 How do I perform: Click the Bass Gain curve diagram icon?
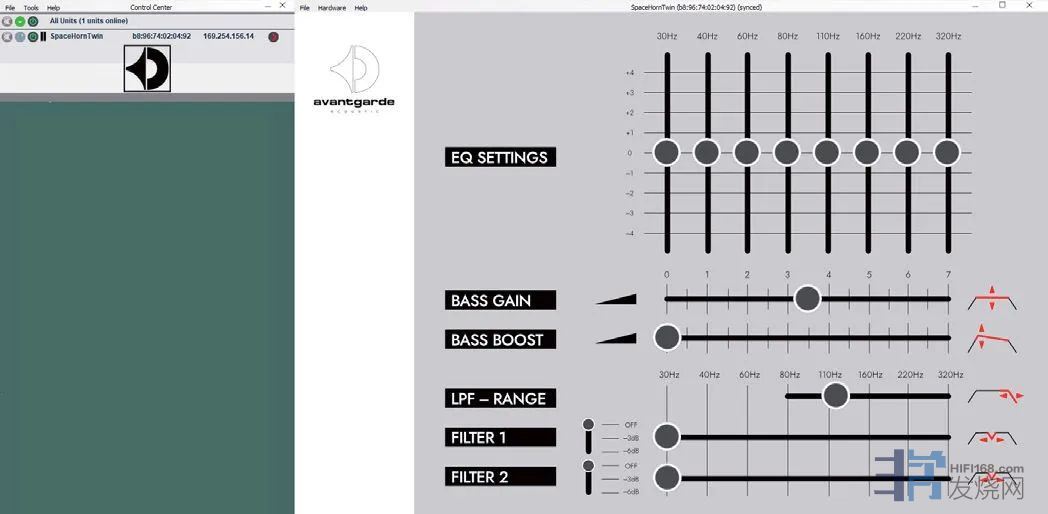[x=992, y=299]
